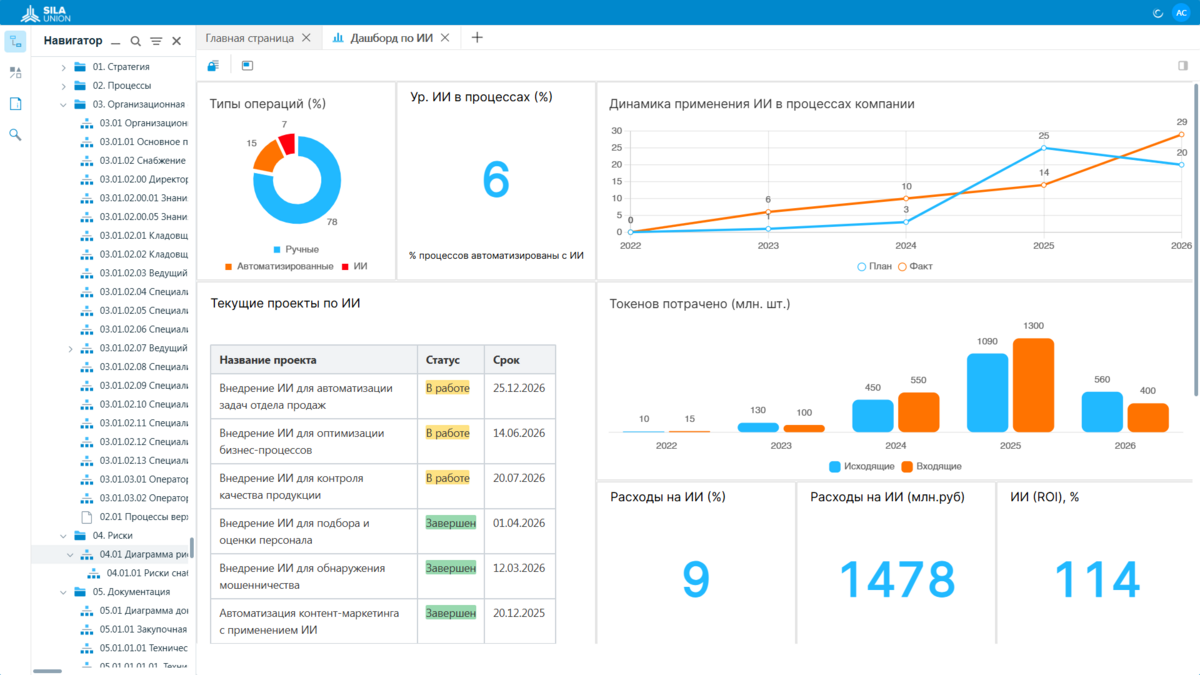
Task: Open the navigator tree icon in left sidebar
Action: [15, 41]
